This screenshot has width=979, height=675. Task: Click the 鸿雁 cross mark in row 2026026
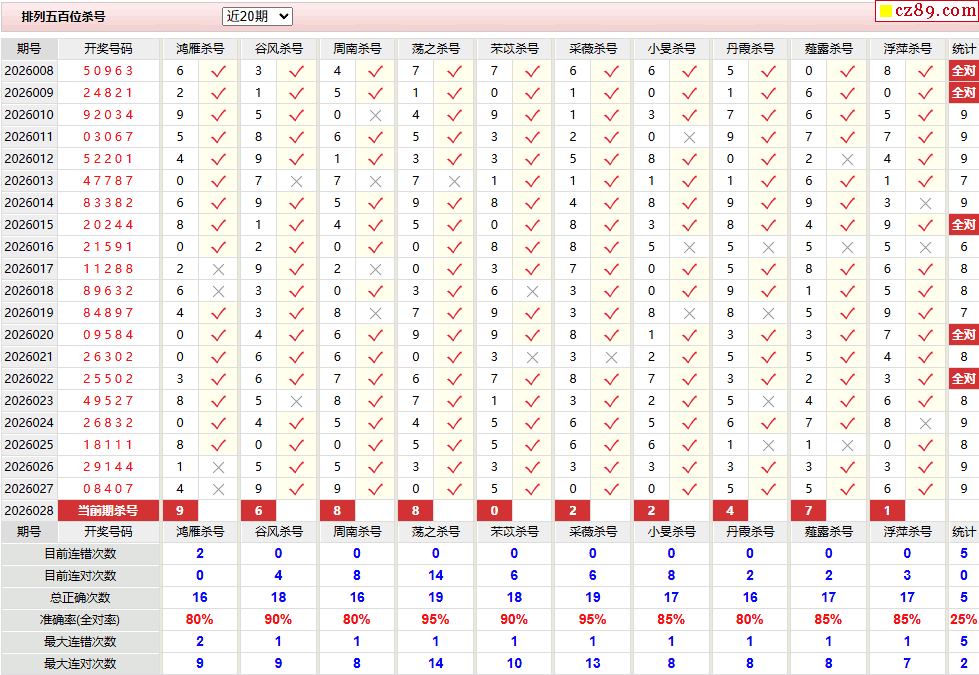(218, 467)
